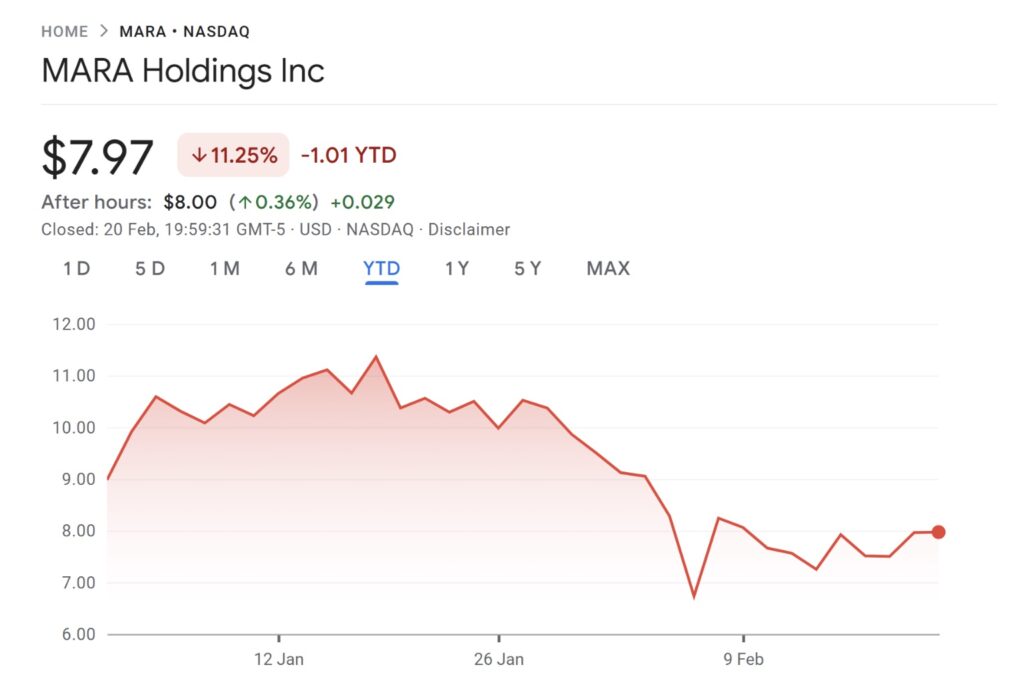1024x687 pixels.
Task: Select the $7.97 current price text
Action: pos(98,155)
